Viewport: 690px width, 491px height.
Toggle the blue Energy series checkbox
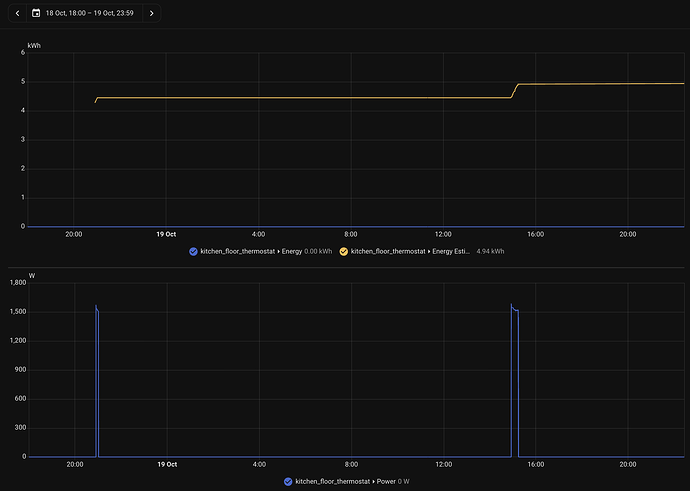point(193,252)
